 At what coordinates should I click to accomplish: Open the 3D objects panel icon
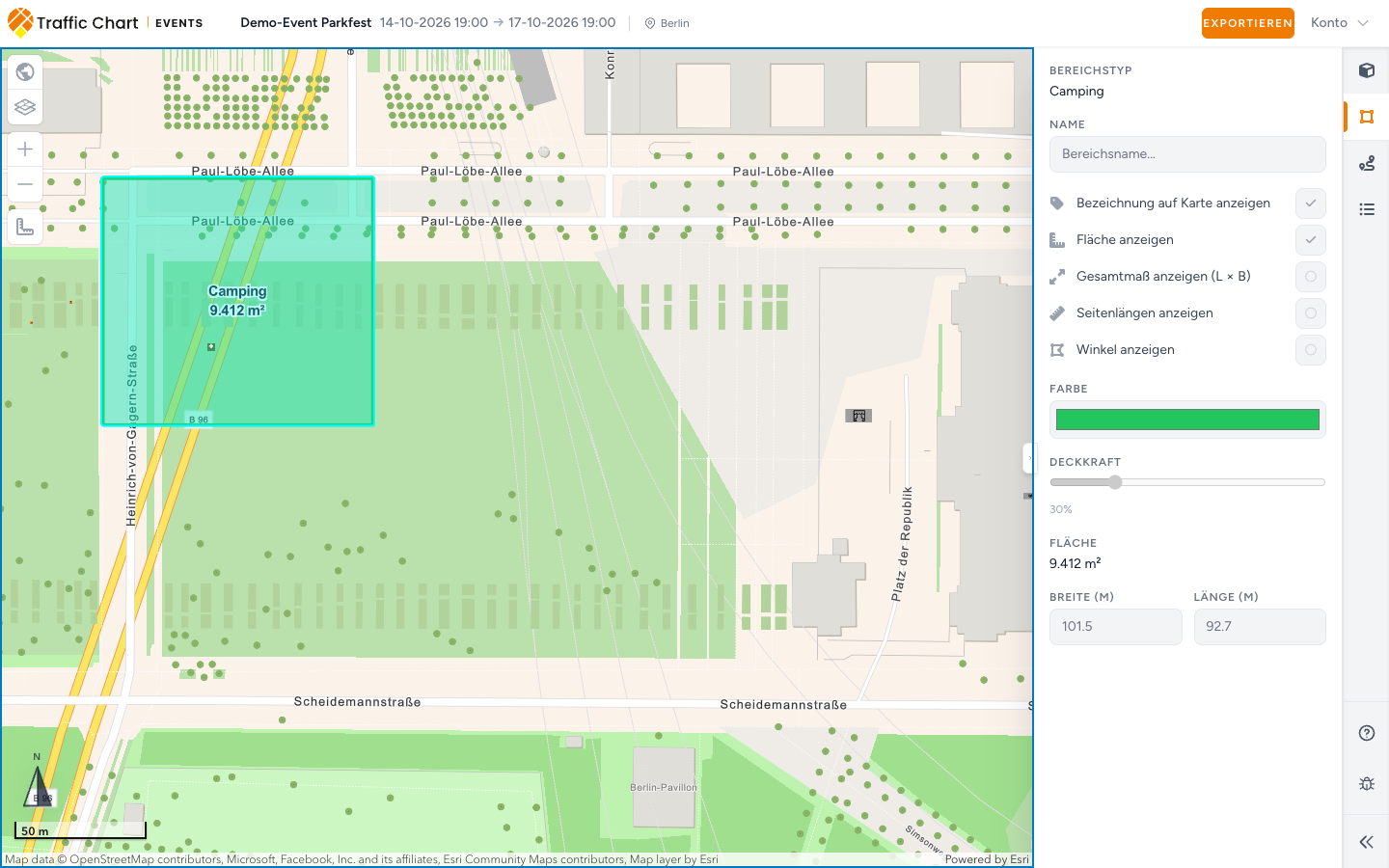1367,70
